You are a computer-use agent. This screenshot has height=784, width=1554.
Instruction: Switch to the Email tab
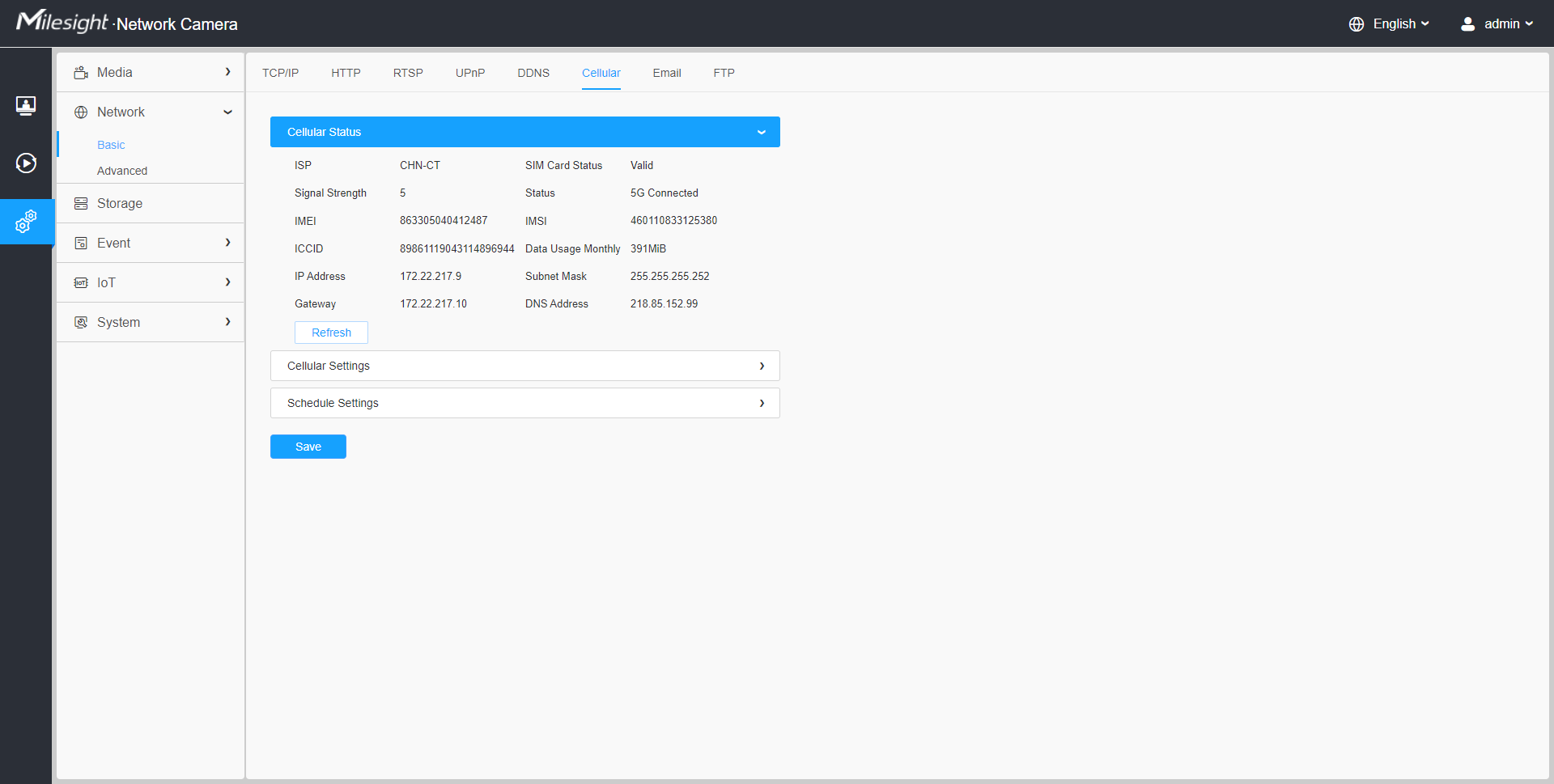click(x=667, y=73)
